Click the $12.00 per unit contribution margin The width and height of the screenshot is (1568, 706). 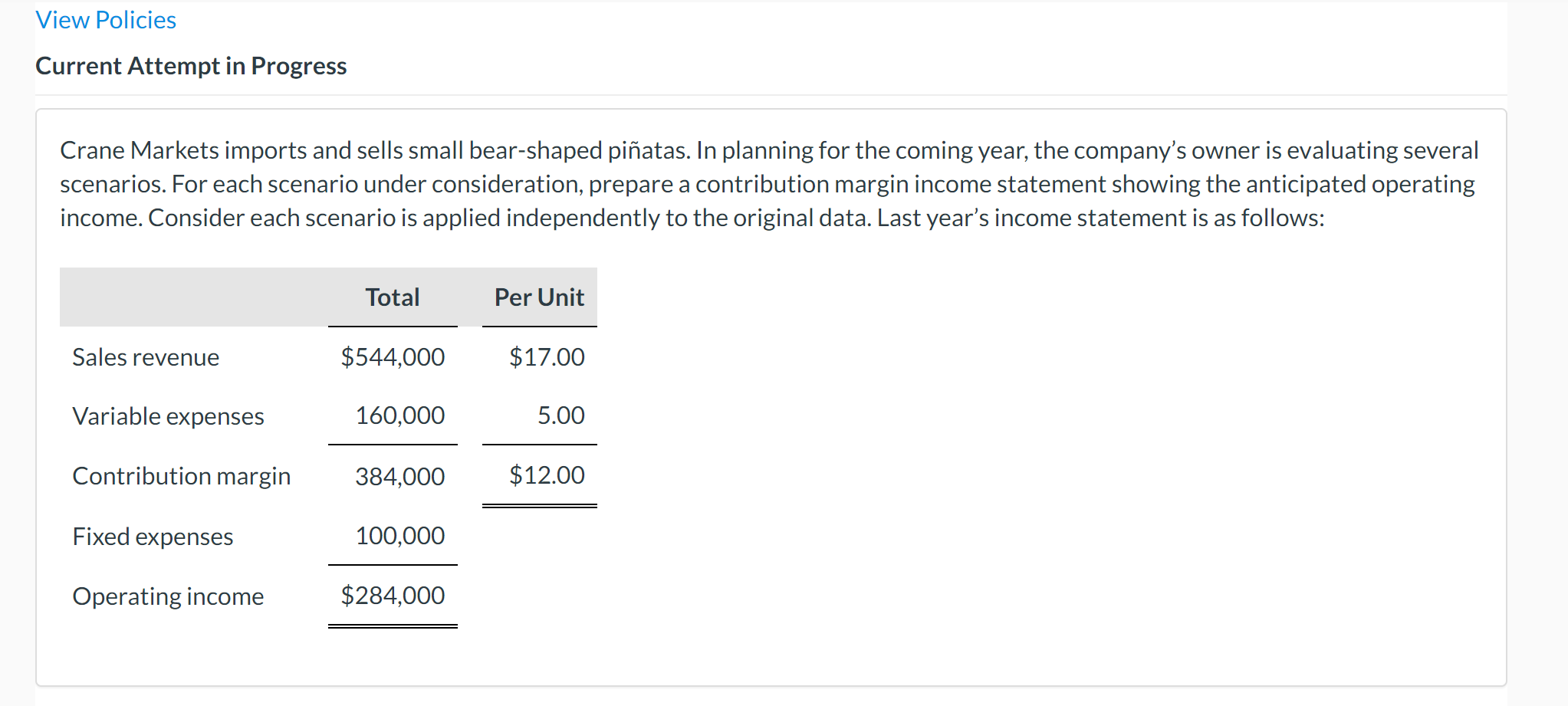(x=547, y=475)
